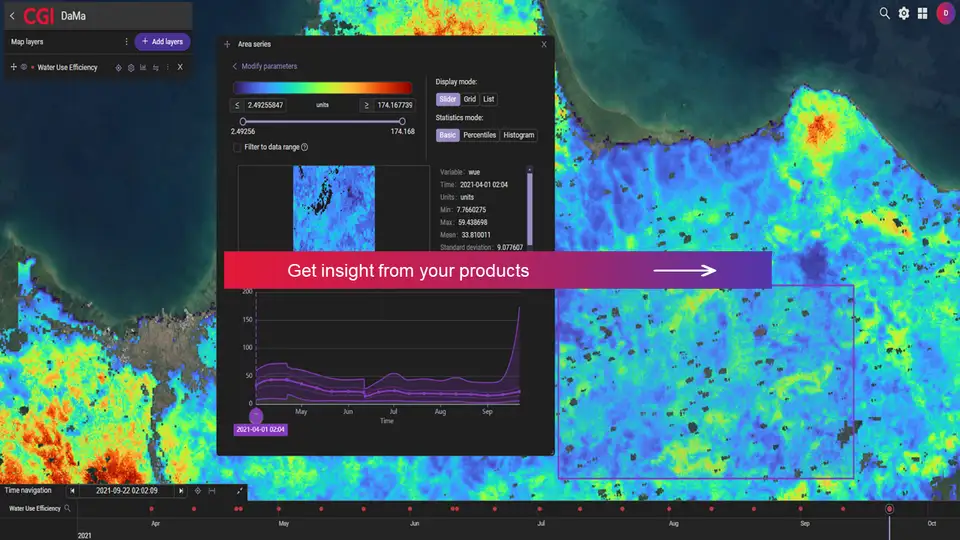Open the search magnifier in the top bar
The height and width of the screenshot is (540, 960).
click(x=884, y=14)
